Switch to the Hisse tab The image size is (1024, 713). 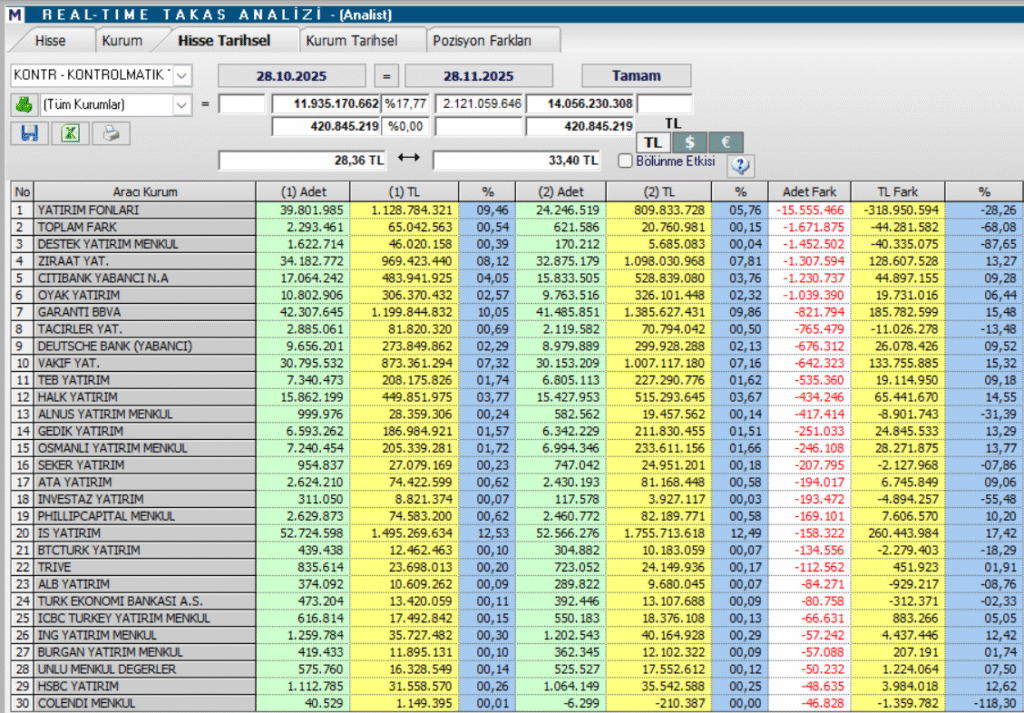click(52, 40)
